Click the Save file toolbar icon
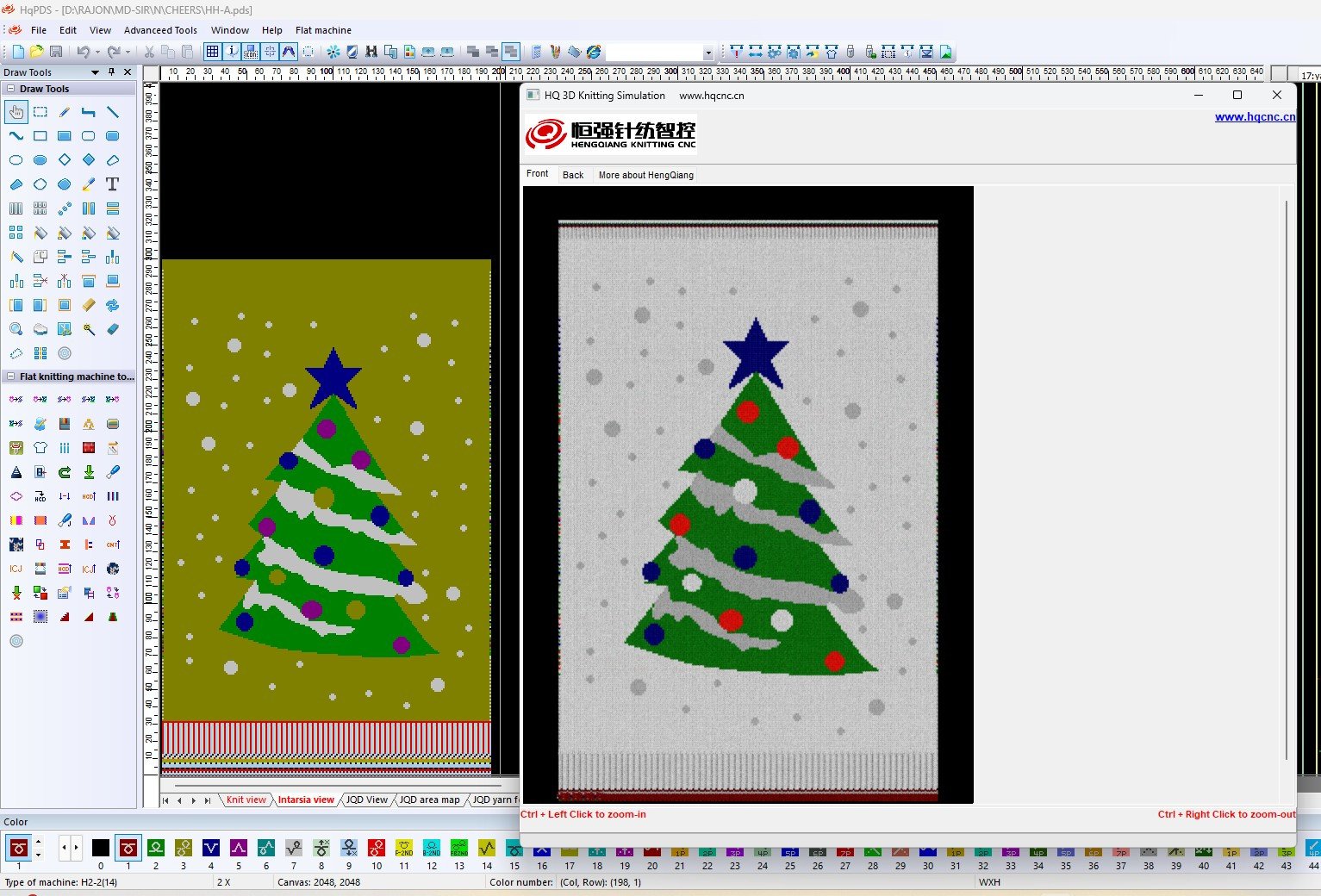This screenshot has width=1321, height=896. tap(56, 52)
